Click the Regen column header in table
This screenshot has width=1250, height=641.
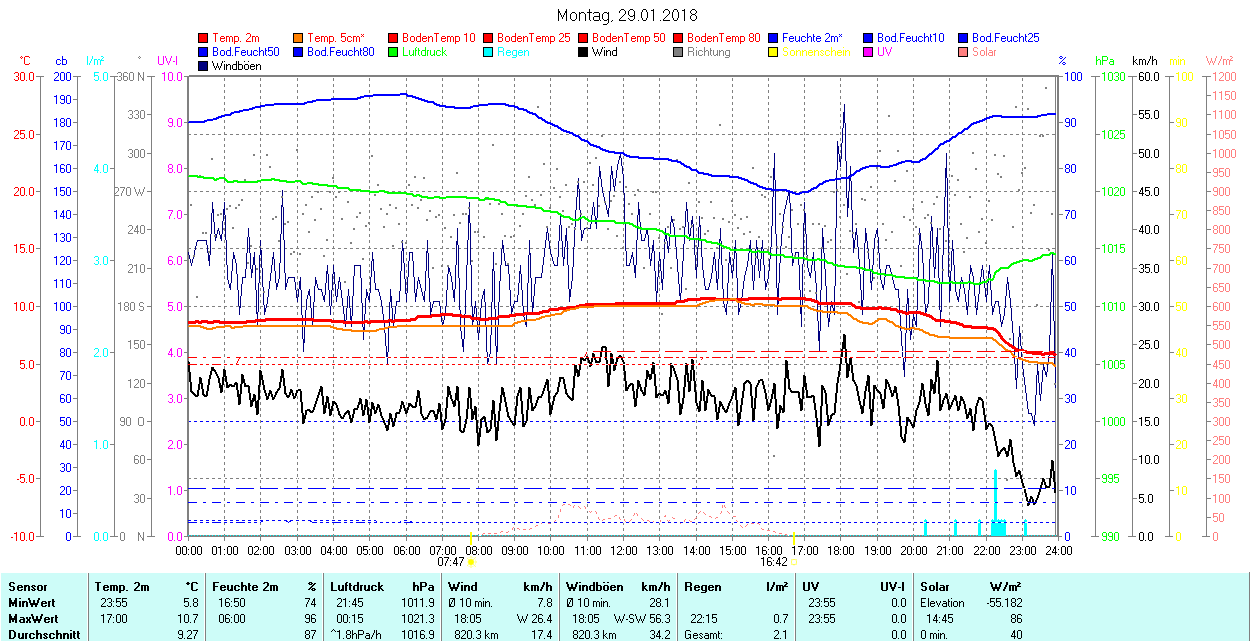[701, 587]
